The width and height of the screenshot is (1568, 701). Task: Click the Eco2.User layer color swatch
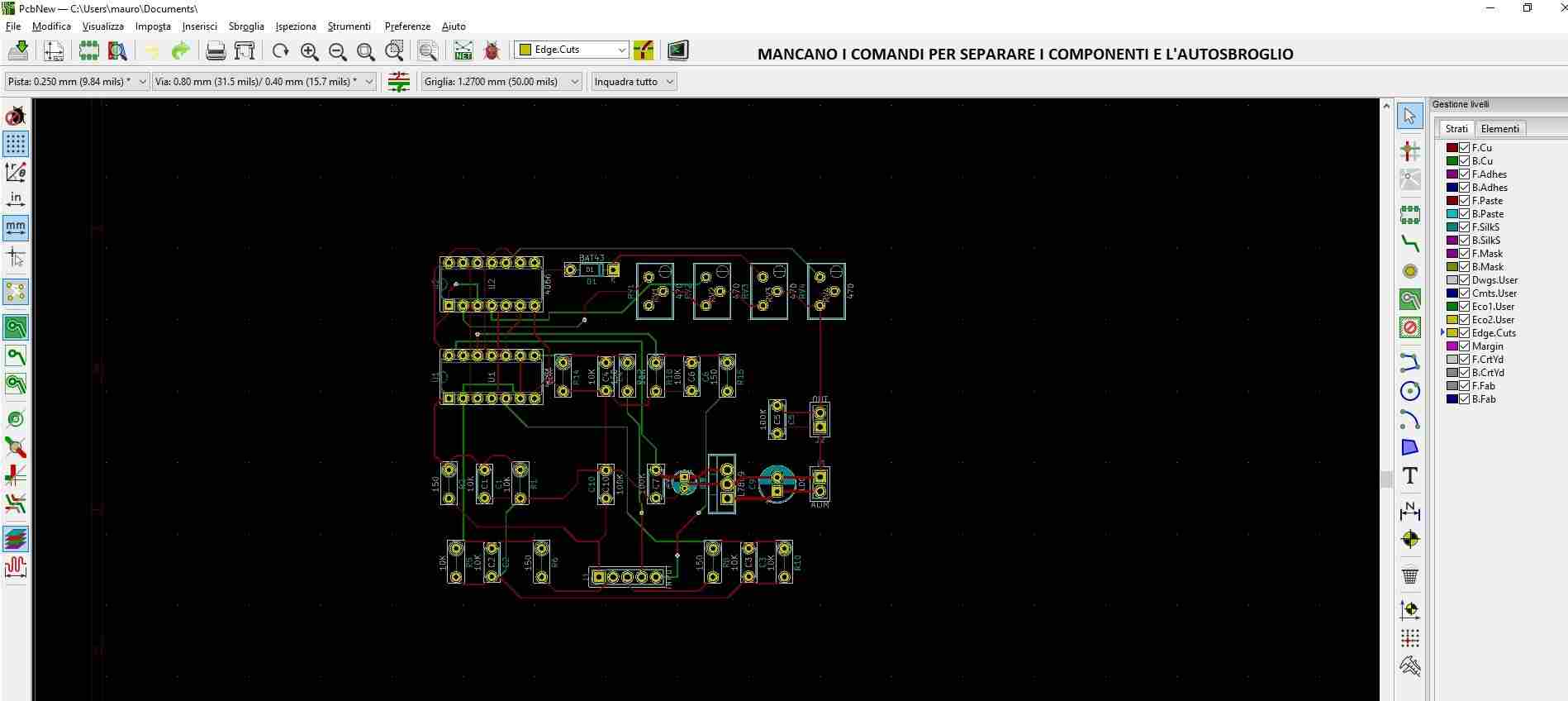click(x=1452, y=320)
